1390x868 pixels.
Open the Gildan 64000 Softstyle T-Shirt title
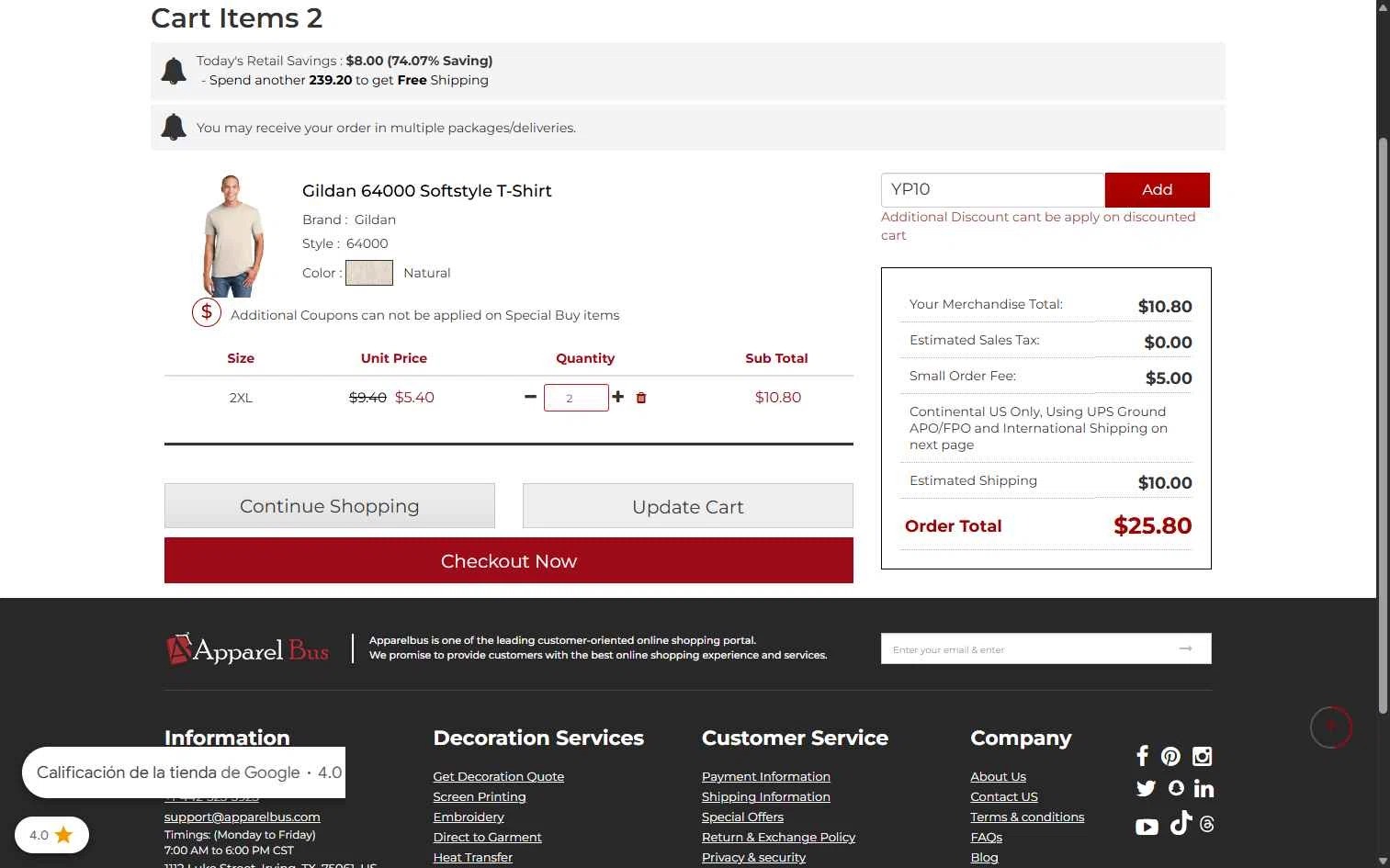point(427,191)
